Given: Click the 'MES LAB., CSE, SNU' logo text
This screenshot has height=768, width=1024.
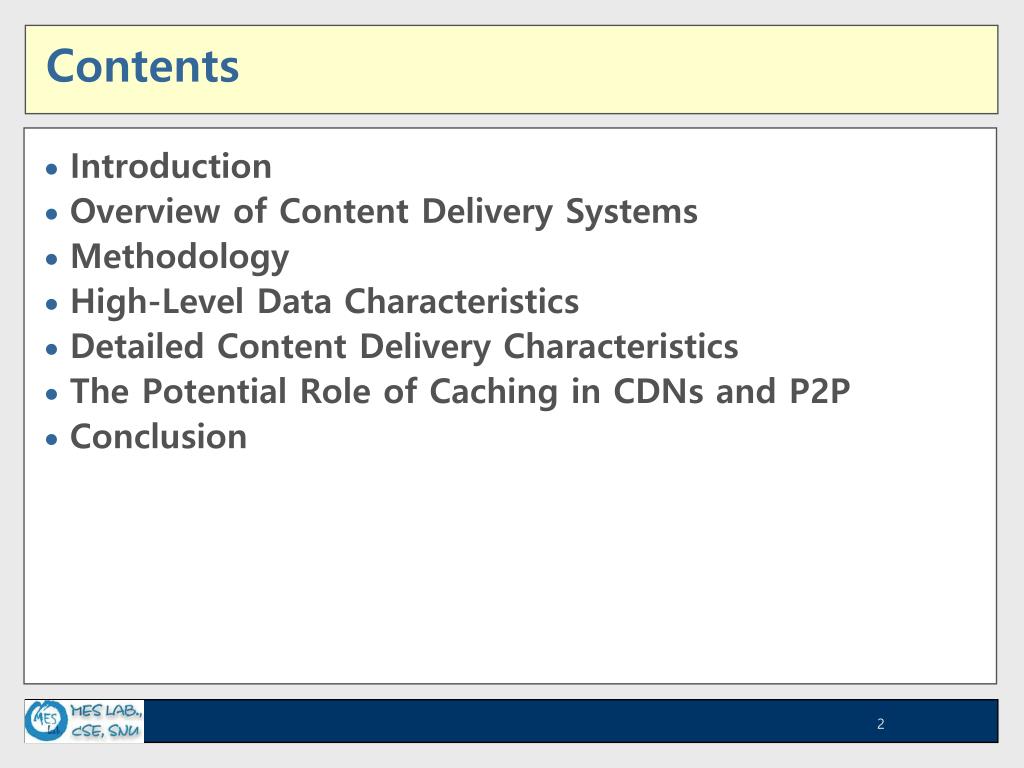Looking at the screenshot, I should pyautogui.click(x=106, y=721).
